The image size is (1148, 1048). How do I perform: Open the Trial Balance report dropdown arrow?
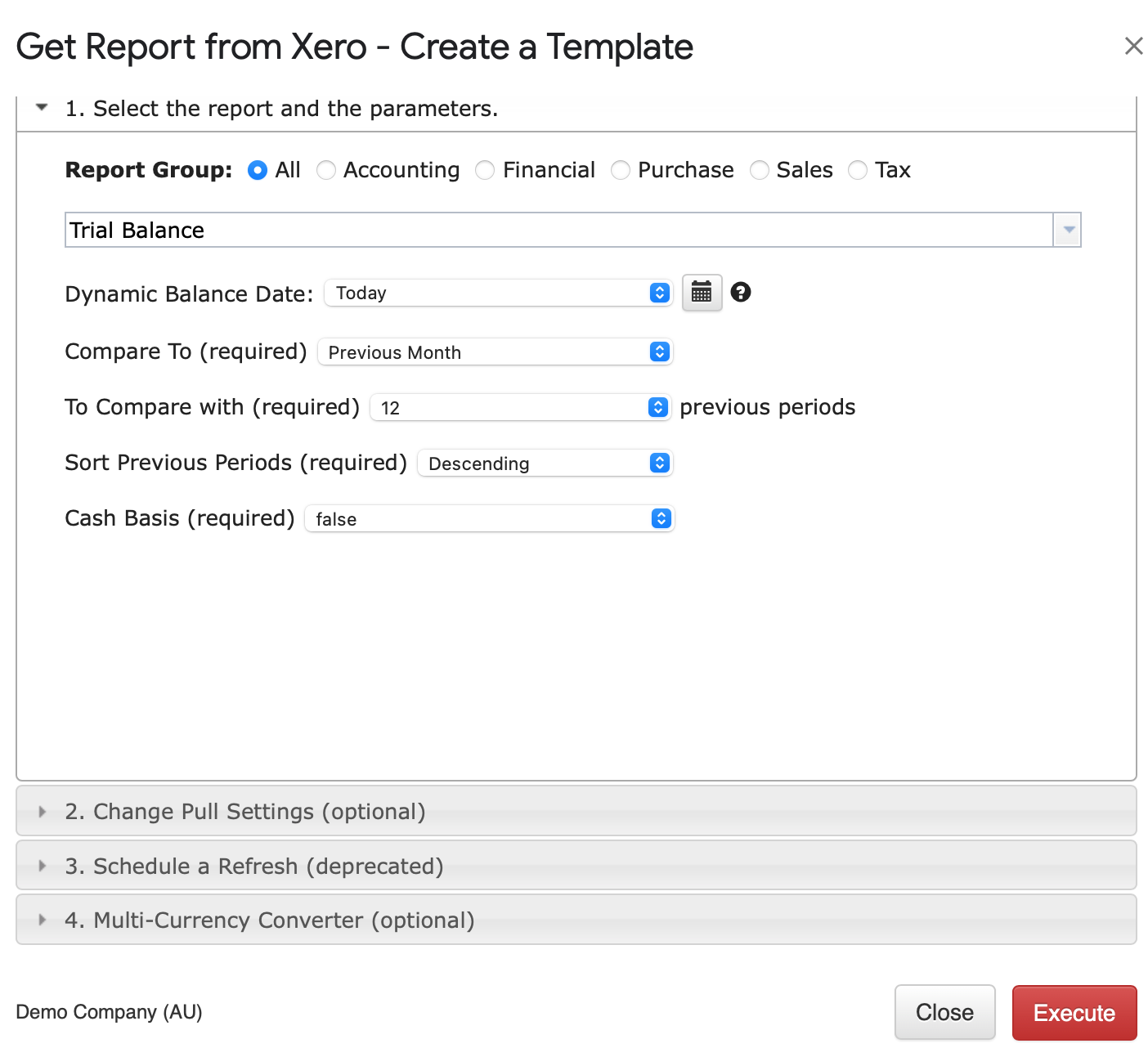click(x=1067, y=230)
